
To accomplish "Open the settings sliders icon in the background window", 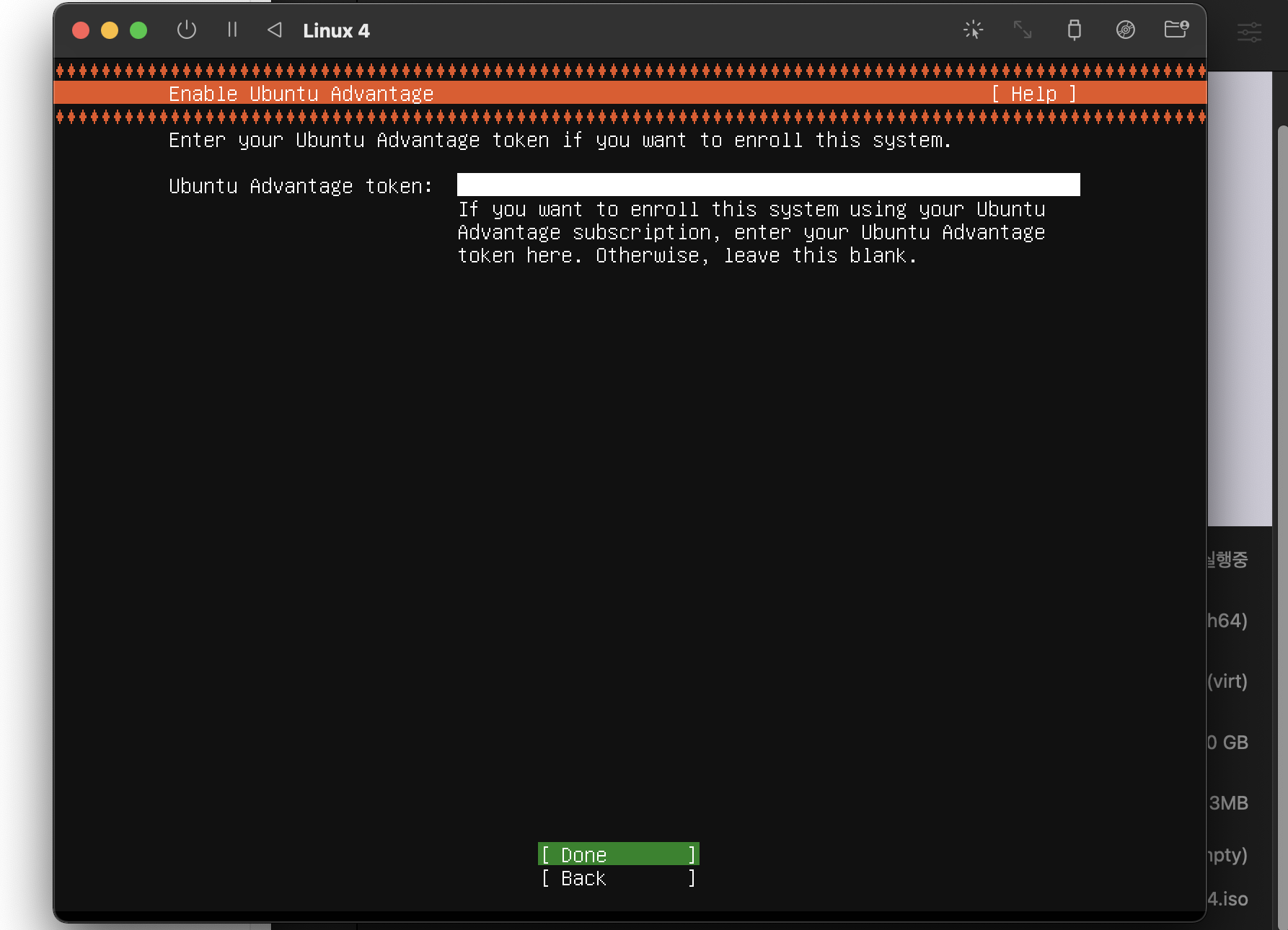I will [1250, 32].
